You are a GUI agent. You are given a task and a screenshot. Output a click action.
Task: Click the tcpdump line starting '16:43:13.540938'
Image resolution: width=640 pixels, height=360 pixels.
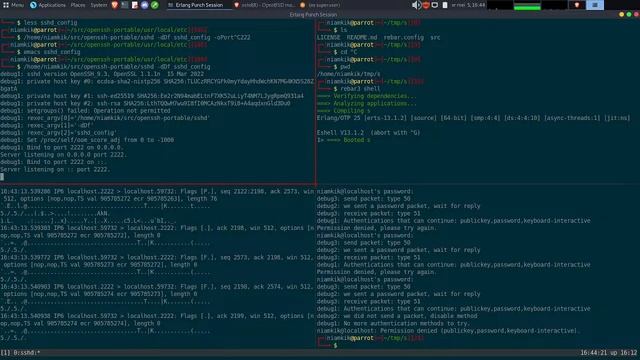click(157, 316)
